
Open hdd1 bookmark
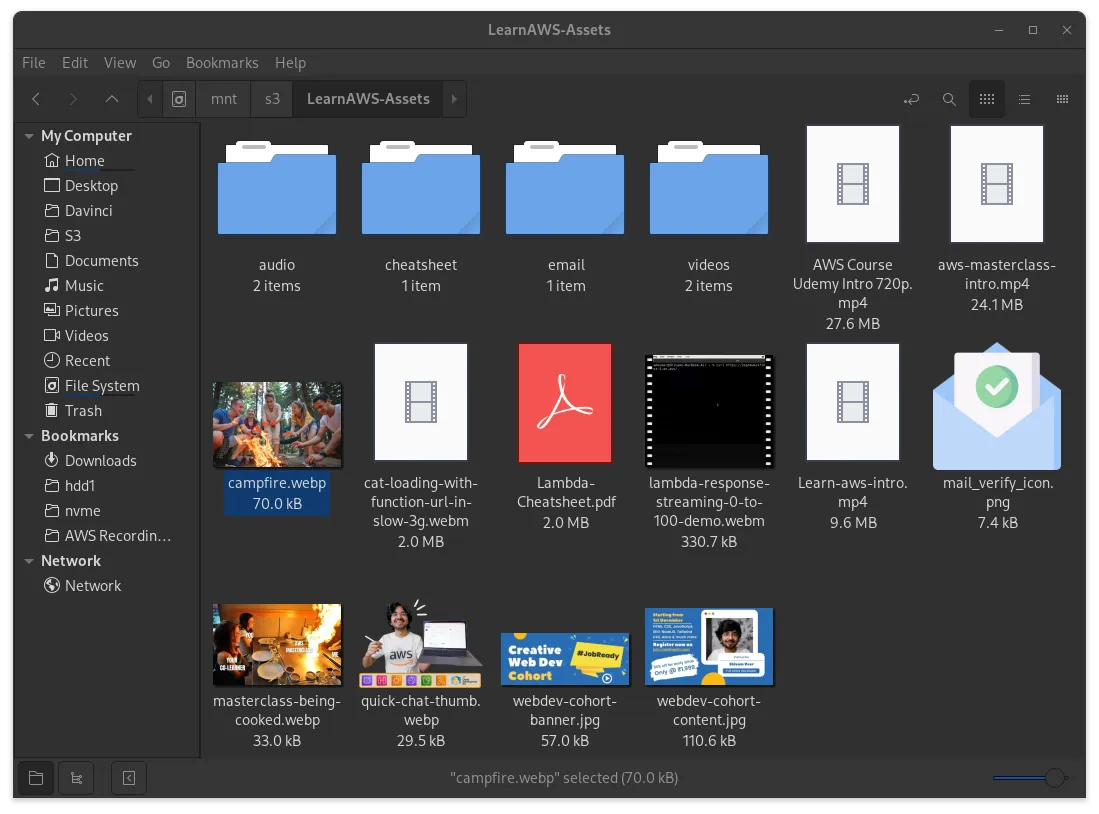click(x=79, y=486)
